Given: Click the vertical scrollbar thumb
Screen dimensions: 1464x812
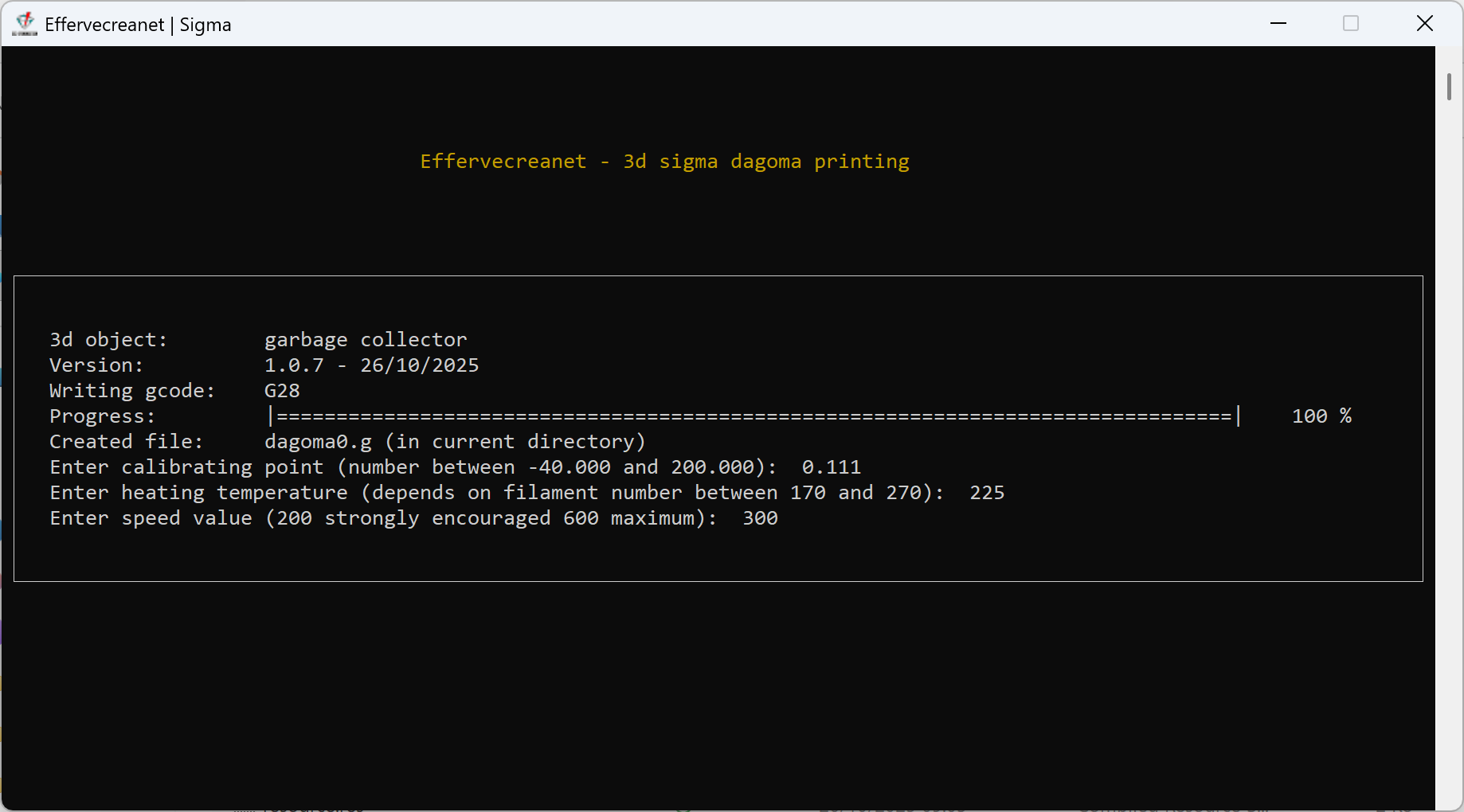Looking at the screenshot, I should [1449, 87].
